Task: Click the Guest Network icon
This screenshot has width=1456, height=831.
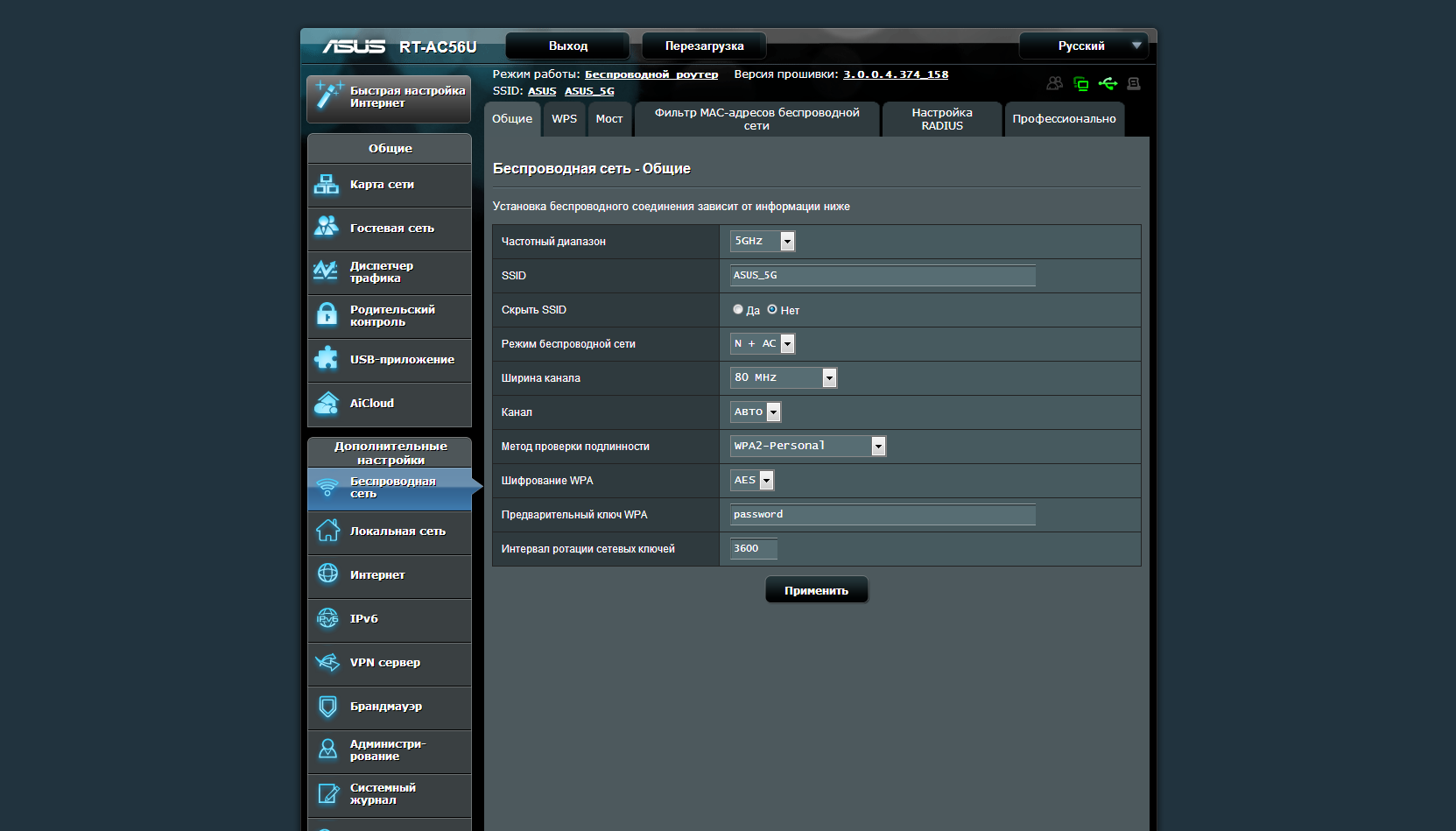Action: point(327,227)
